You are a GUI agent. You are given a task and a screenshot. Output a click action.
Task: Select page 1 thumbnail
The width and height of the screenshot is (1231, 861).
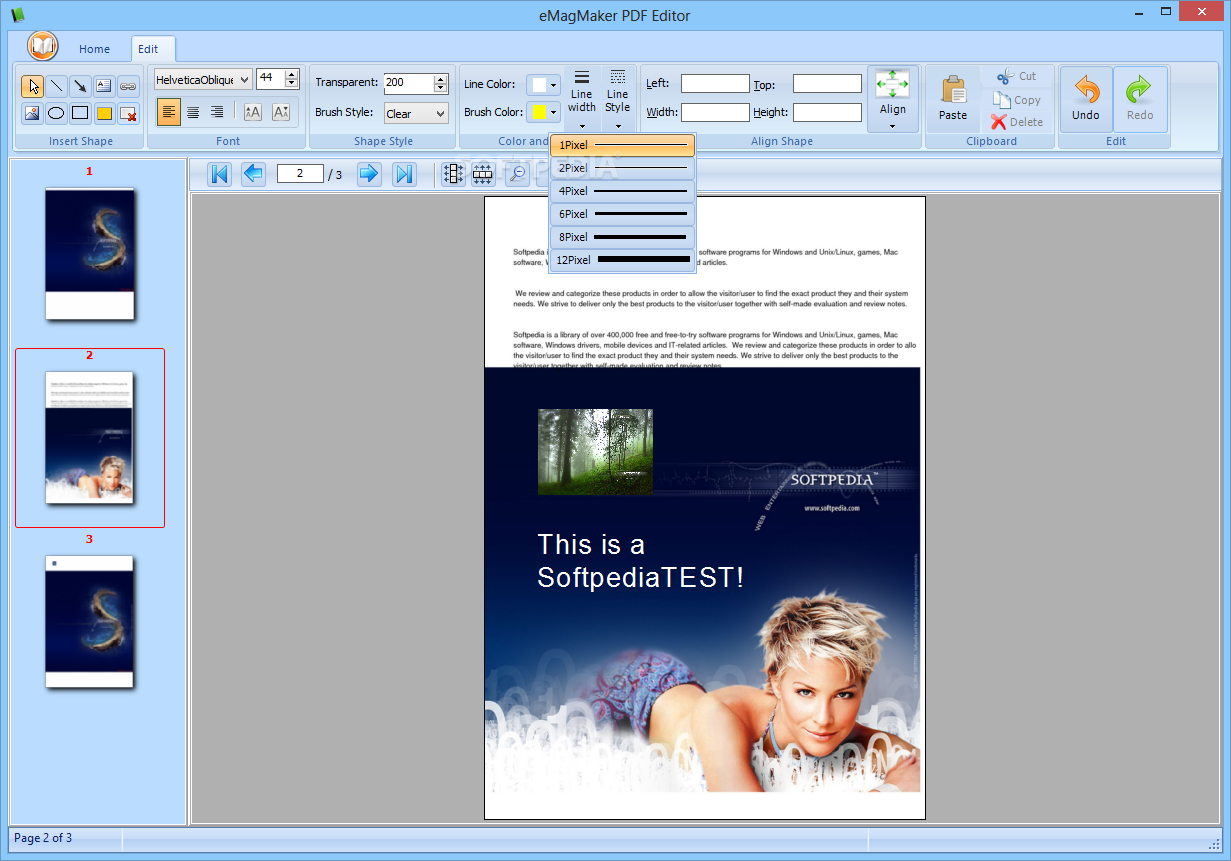tap(89, 254)
